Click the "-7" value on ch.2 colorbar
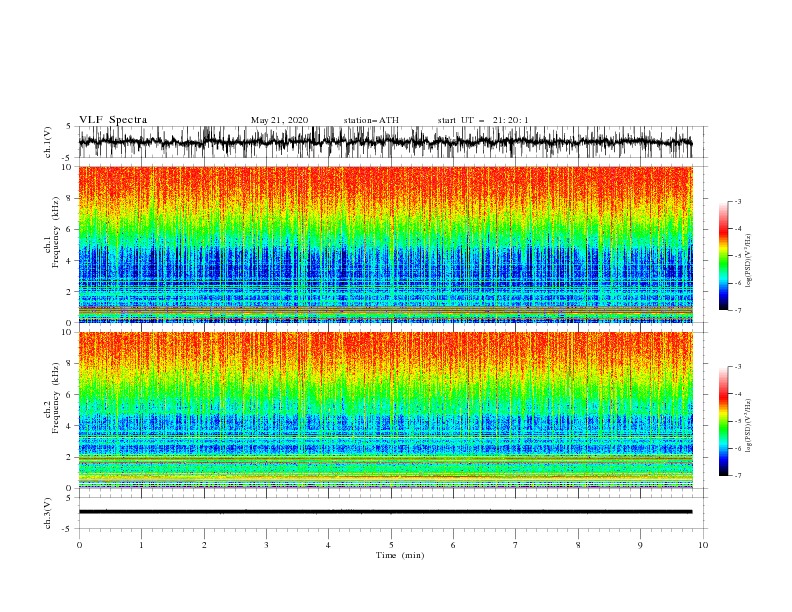 tap(738, 475)
